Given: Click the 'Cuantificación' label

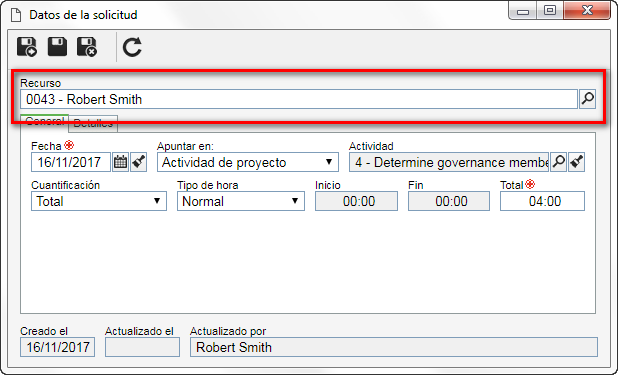Looking at the screenshot, I should (x=65, y=185).
